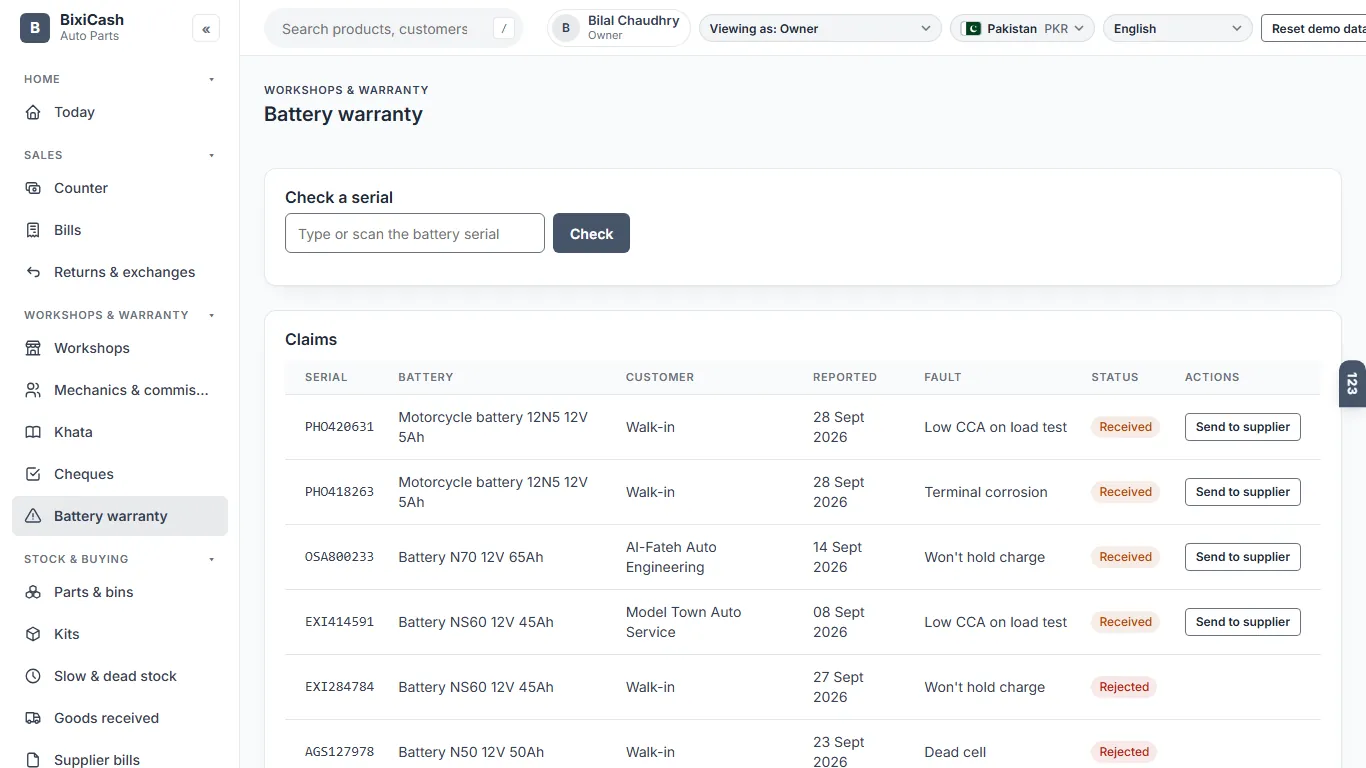Click Reset demo data button
The width and height of the screenshot is (1366, 768).
1313,29
